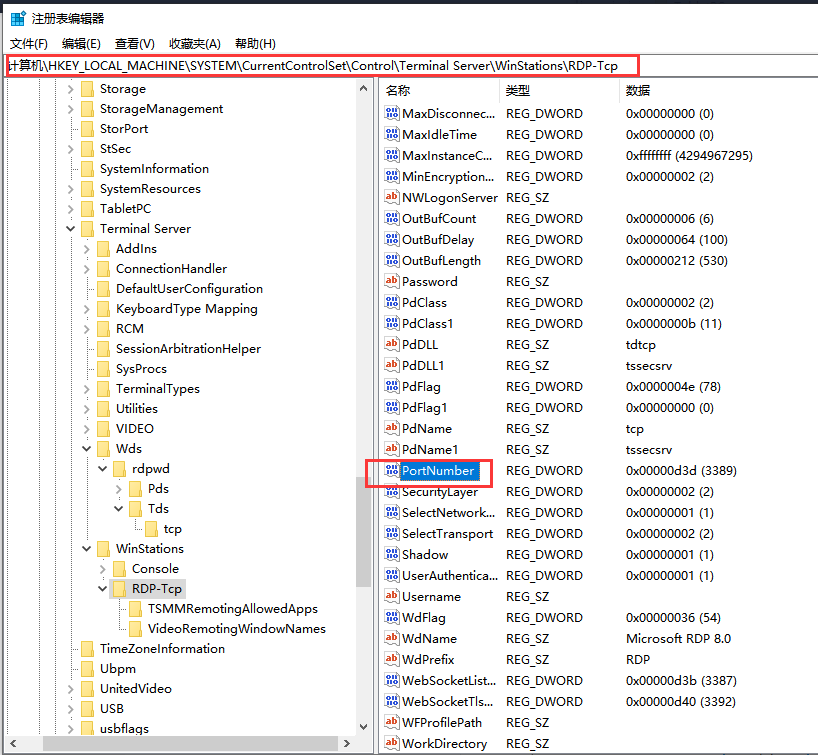The height and width of the screenshot is (755, 818).
Task: Open the 收藏夹(A) menu
Action: tap(195, 44)
